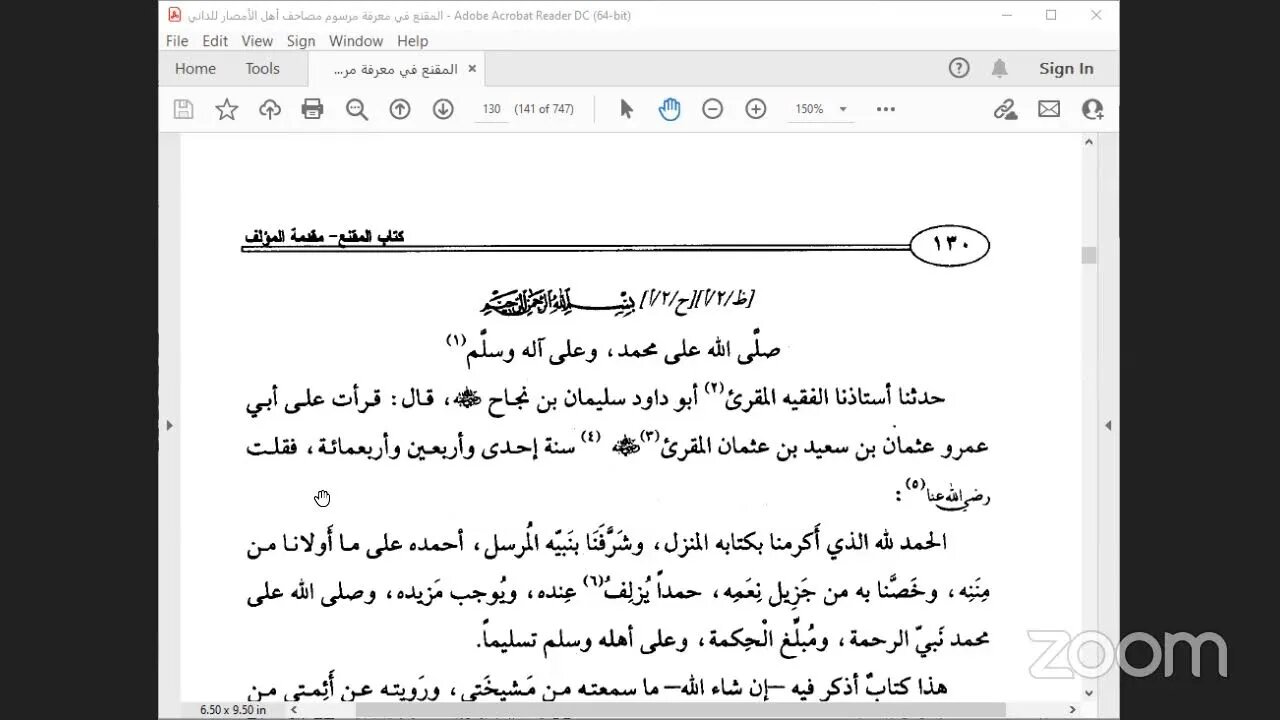
Task: Click the scroll right arrow at bottom
Action: 1073,710
